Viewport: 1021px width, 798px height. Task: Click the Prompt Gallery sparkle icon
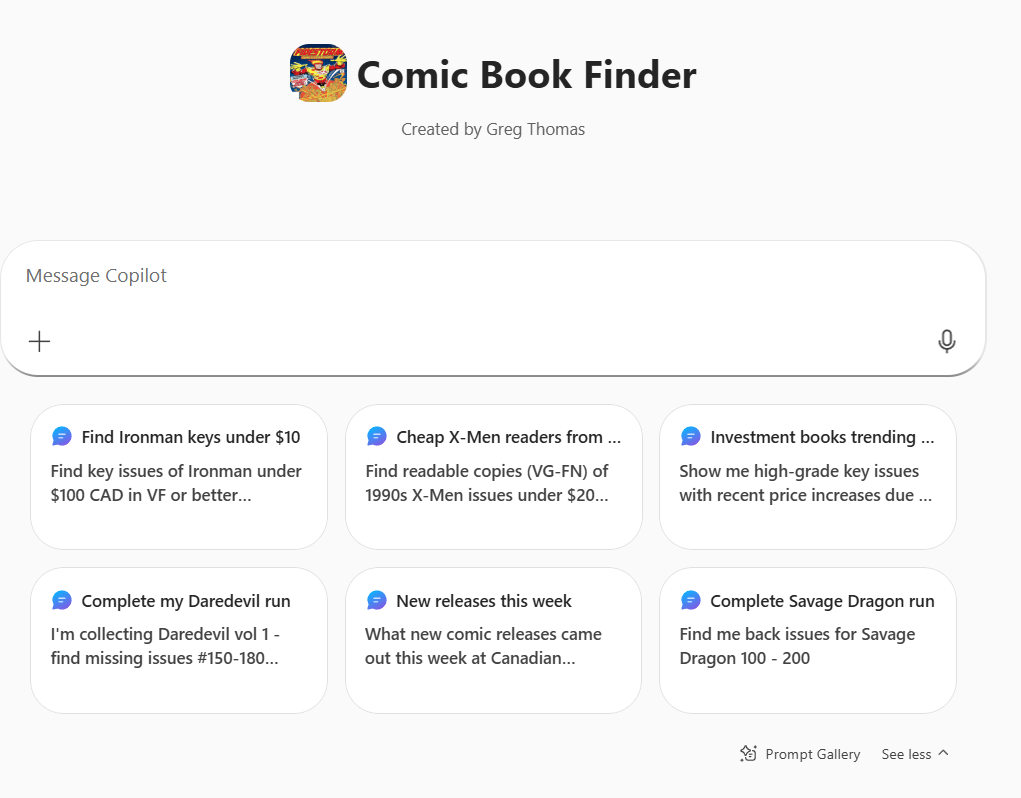coord(748,754)
